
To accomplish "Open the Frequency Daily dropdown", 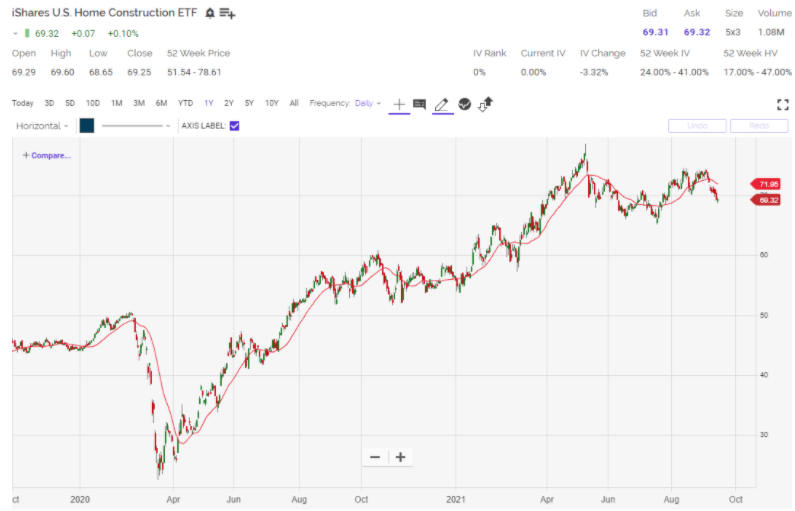I will pos(368,103).
